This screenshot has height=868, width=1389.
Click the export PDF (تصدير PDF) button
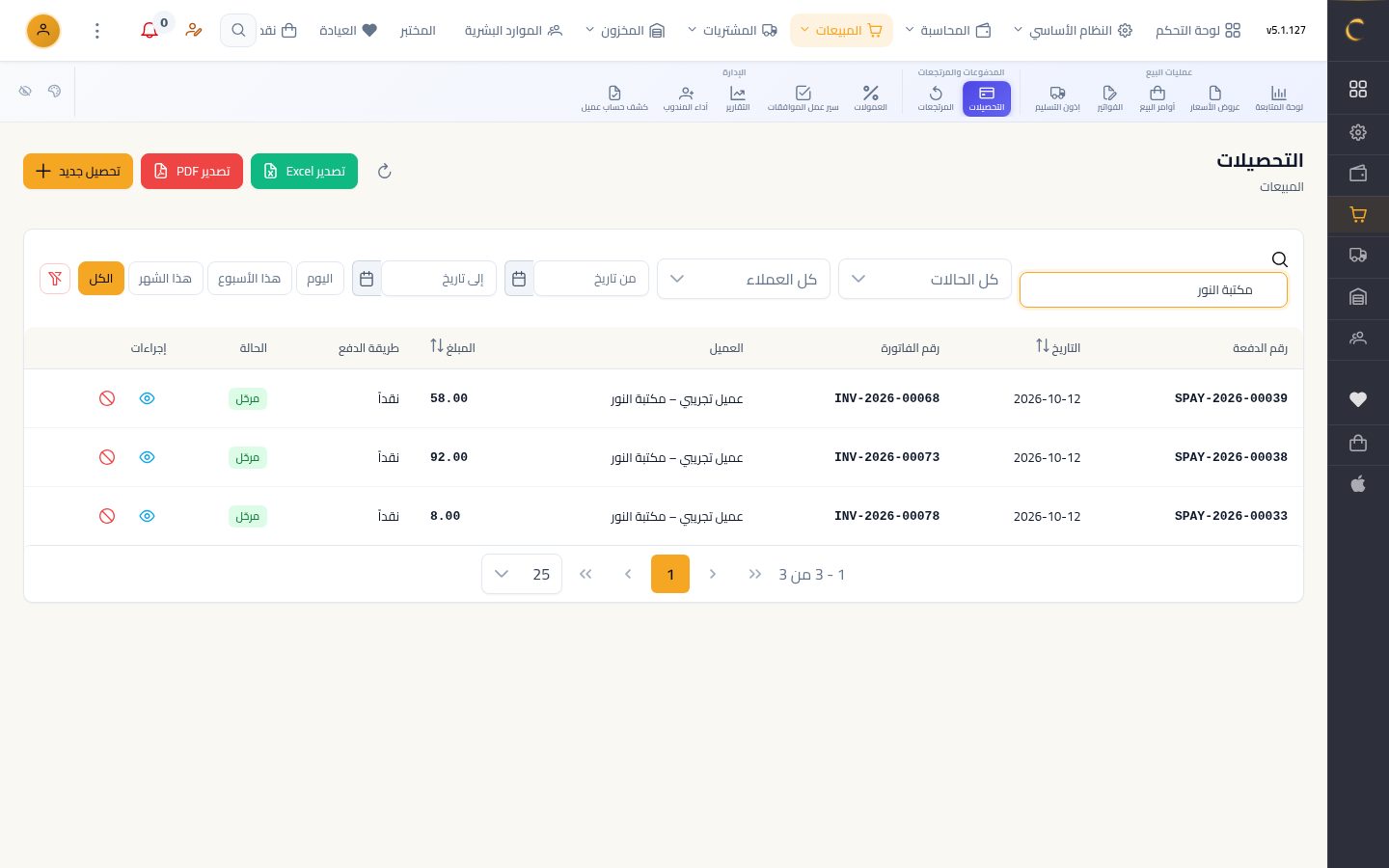pyautogui.click(x=192, y=172)
